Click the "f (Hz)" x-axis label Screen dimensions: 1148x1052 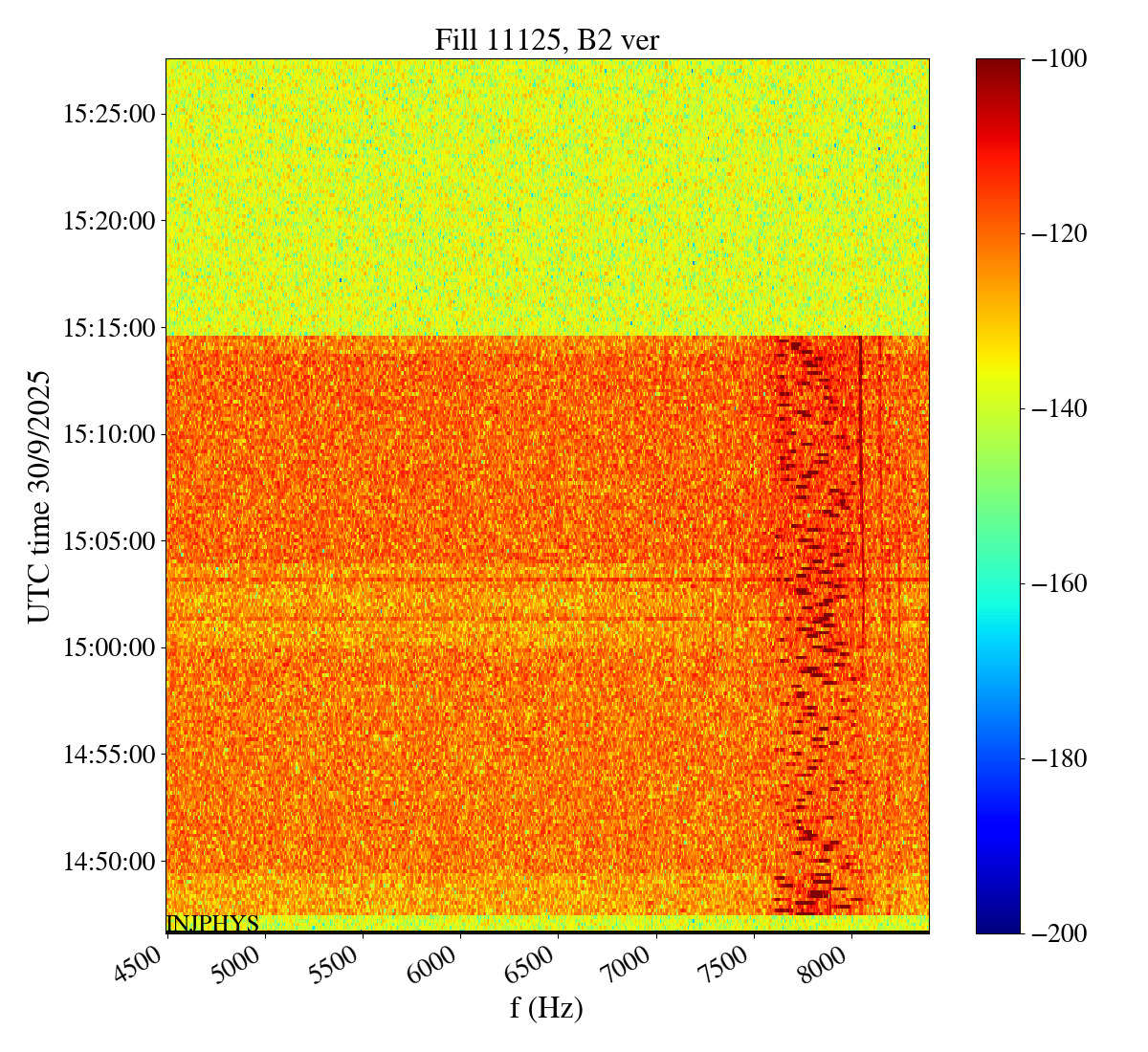point(546,1007)
